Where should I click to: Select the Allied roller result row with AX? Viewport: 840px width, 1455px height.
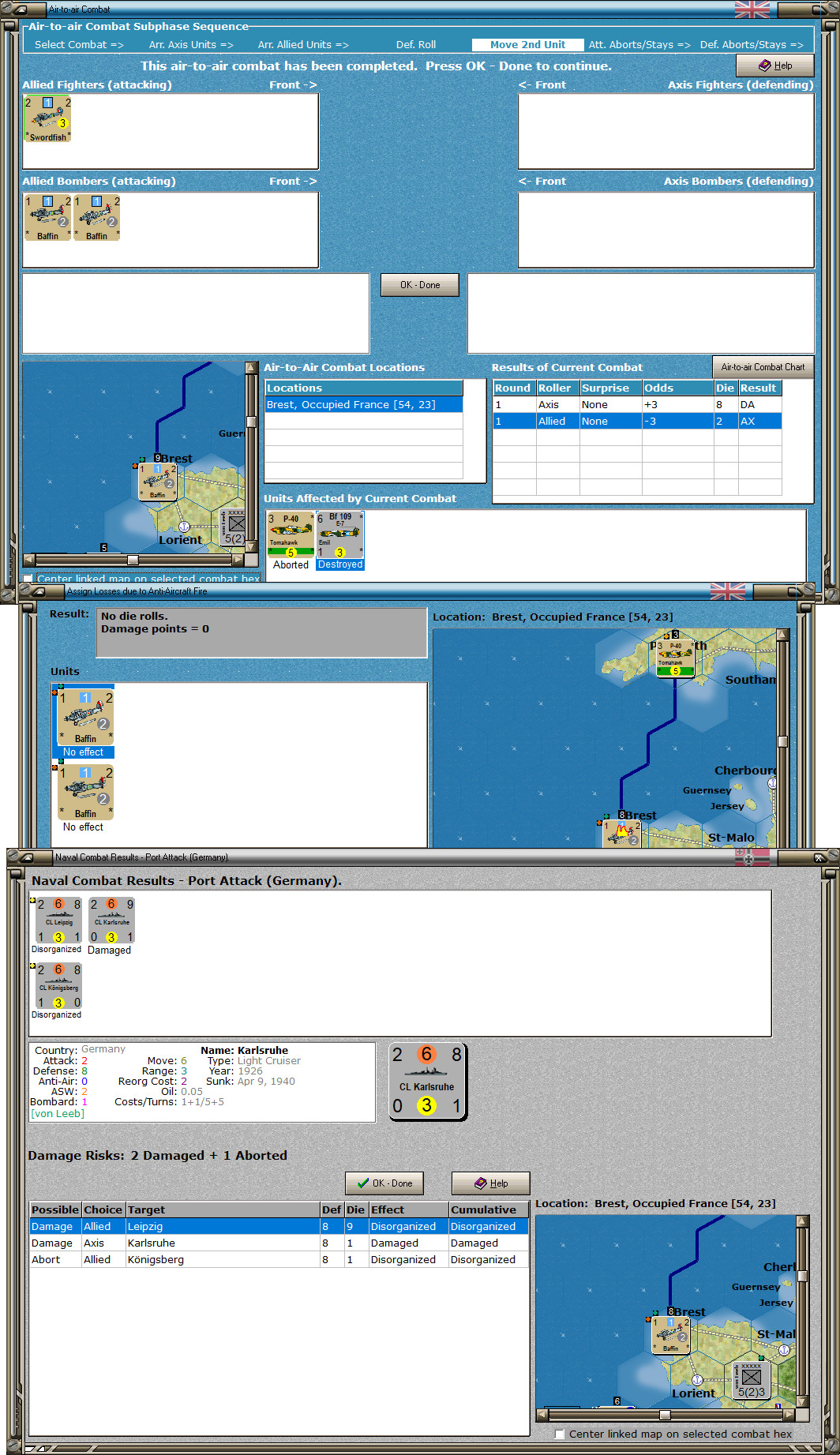[637, 422]
